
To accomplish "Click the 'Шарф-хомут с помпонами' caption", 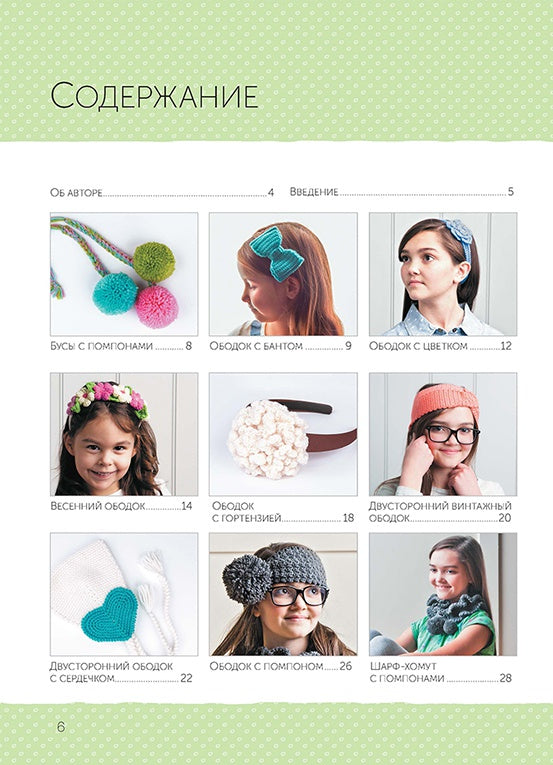I will [441, 672].
